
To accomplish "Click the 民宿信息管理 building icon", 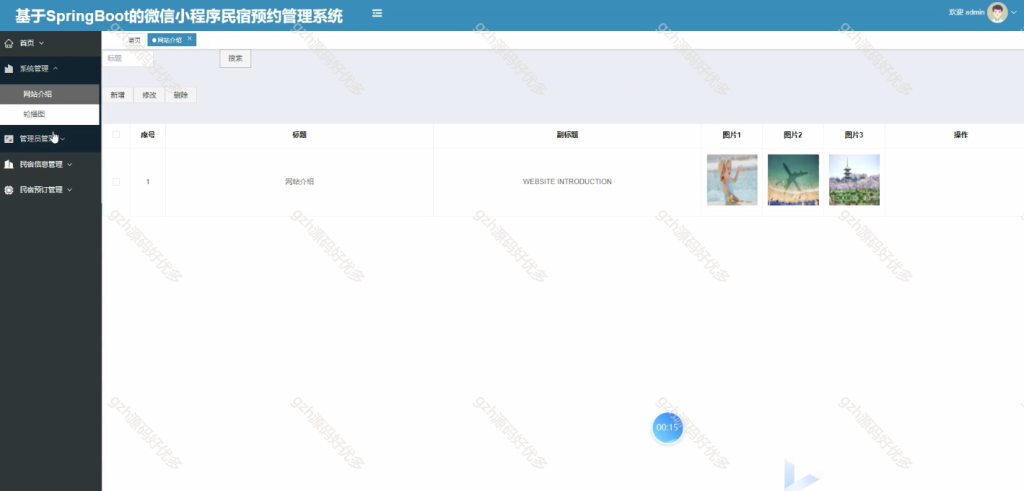I will pyautogui.click(x=8, y=164).
